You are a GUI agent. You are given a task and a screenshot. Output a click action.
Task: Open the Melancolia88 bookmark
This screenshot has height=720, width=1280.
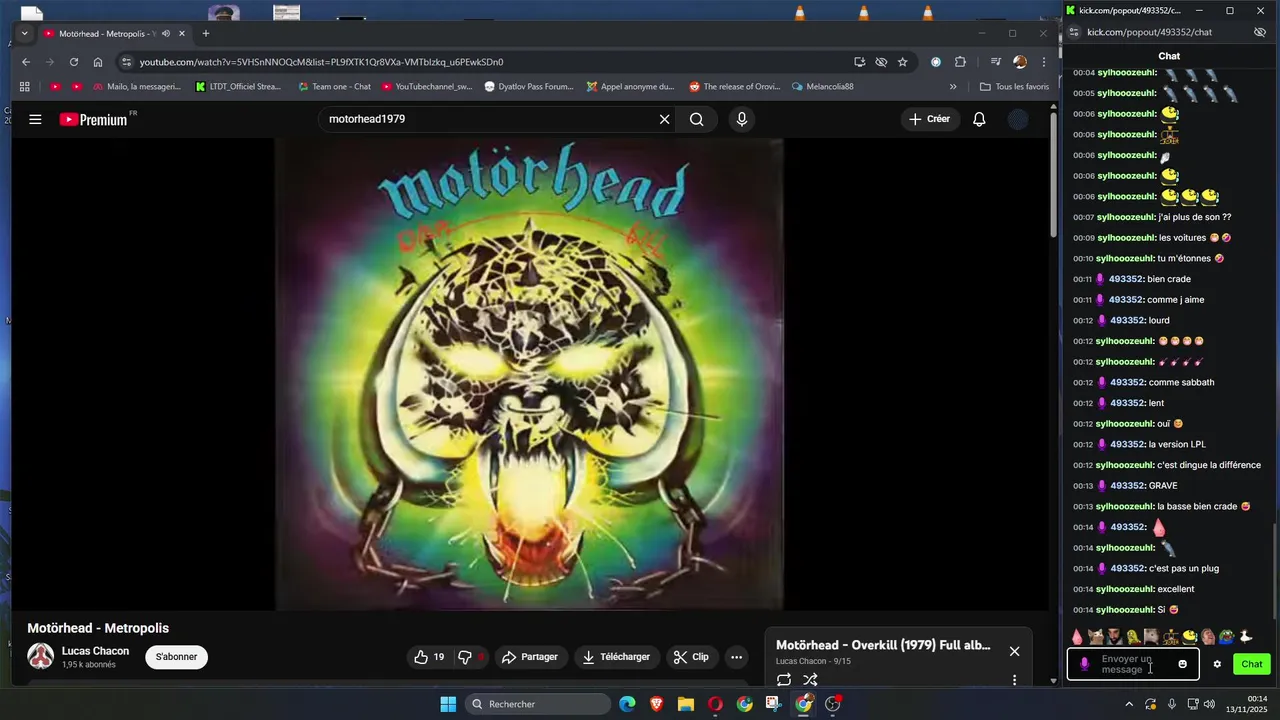coord(822,87)
